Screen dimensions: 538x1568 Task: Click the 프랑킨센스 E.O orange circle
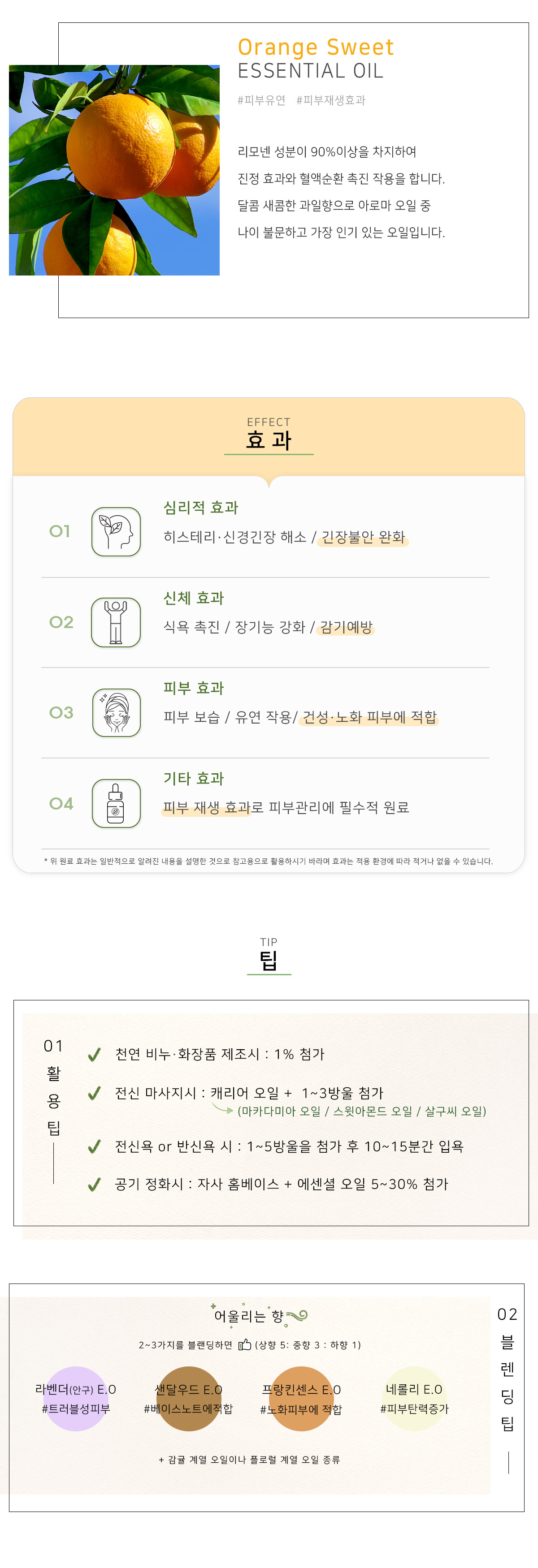point(301,1399)
